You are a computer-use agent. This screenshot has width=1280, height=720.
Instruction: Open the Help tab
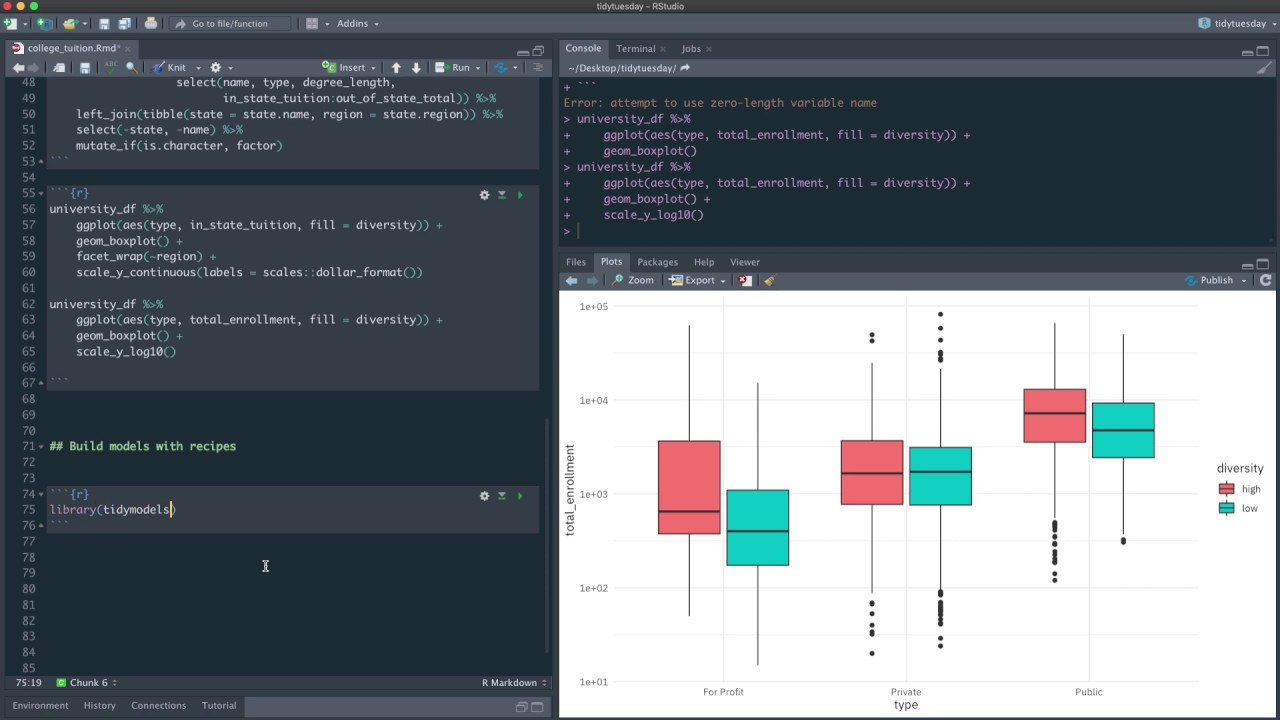tap(704, 262)
